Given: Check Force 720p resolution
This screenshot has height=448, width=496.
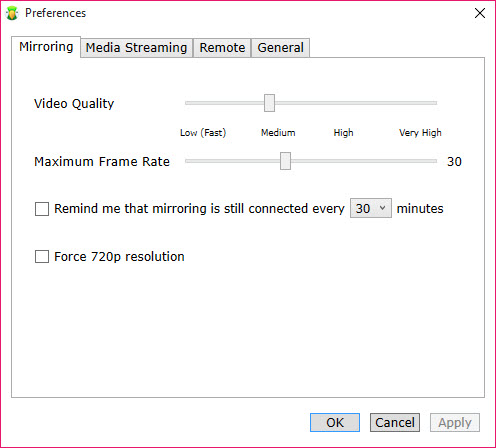Looking at the screenshot, I should [42, 257].
